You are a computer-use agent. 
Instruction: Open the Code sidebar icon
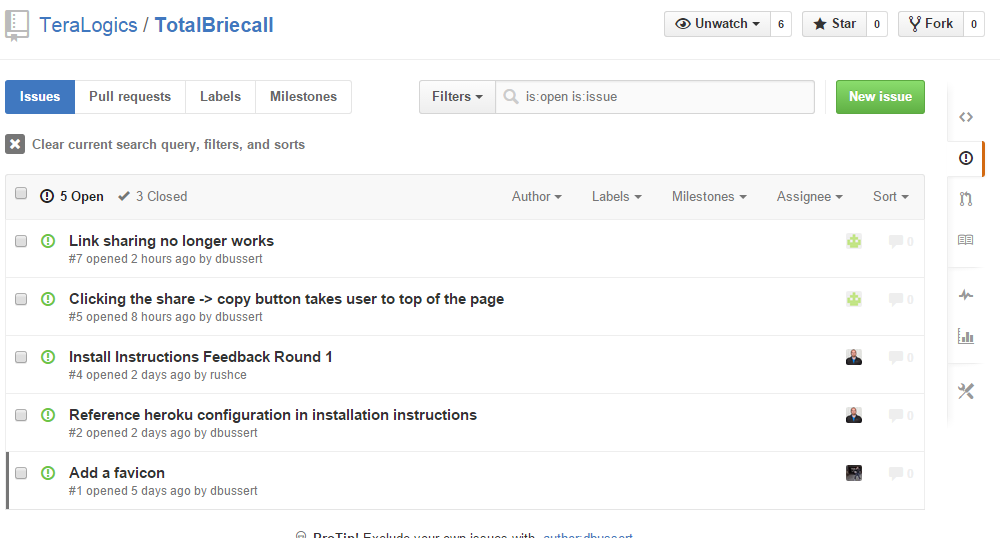click(965, 117)
